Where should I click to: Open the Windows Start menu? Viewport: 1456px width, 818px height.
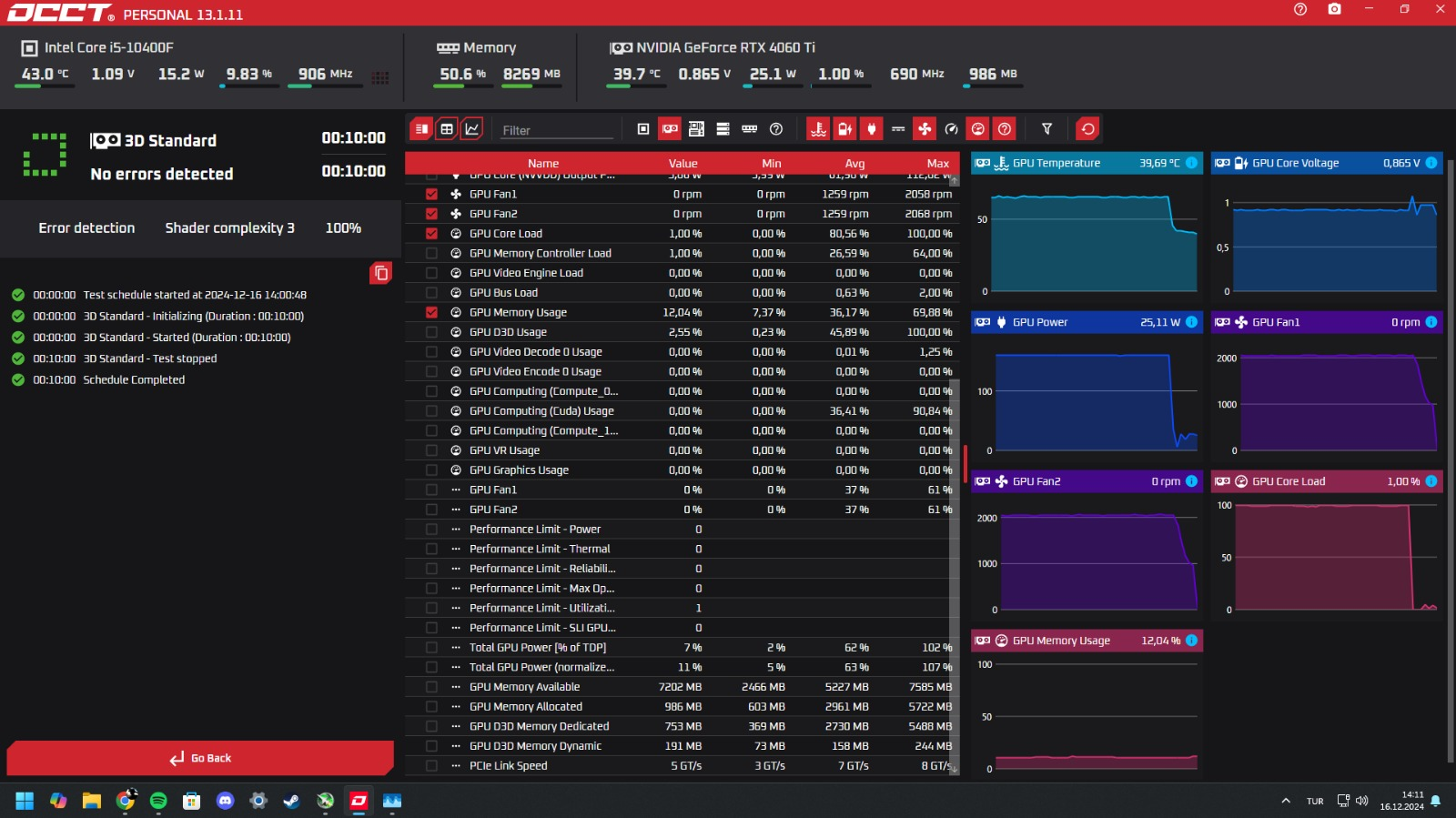coord(25,801)
